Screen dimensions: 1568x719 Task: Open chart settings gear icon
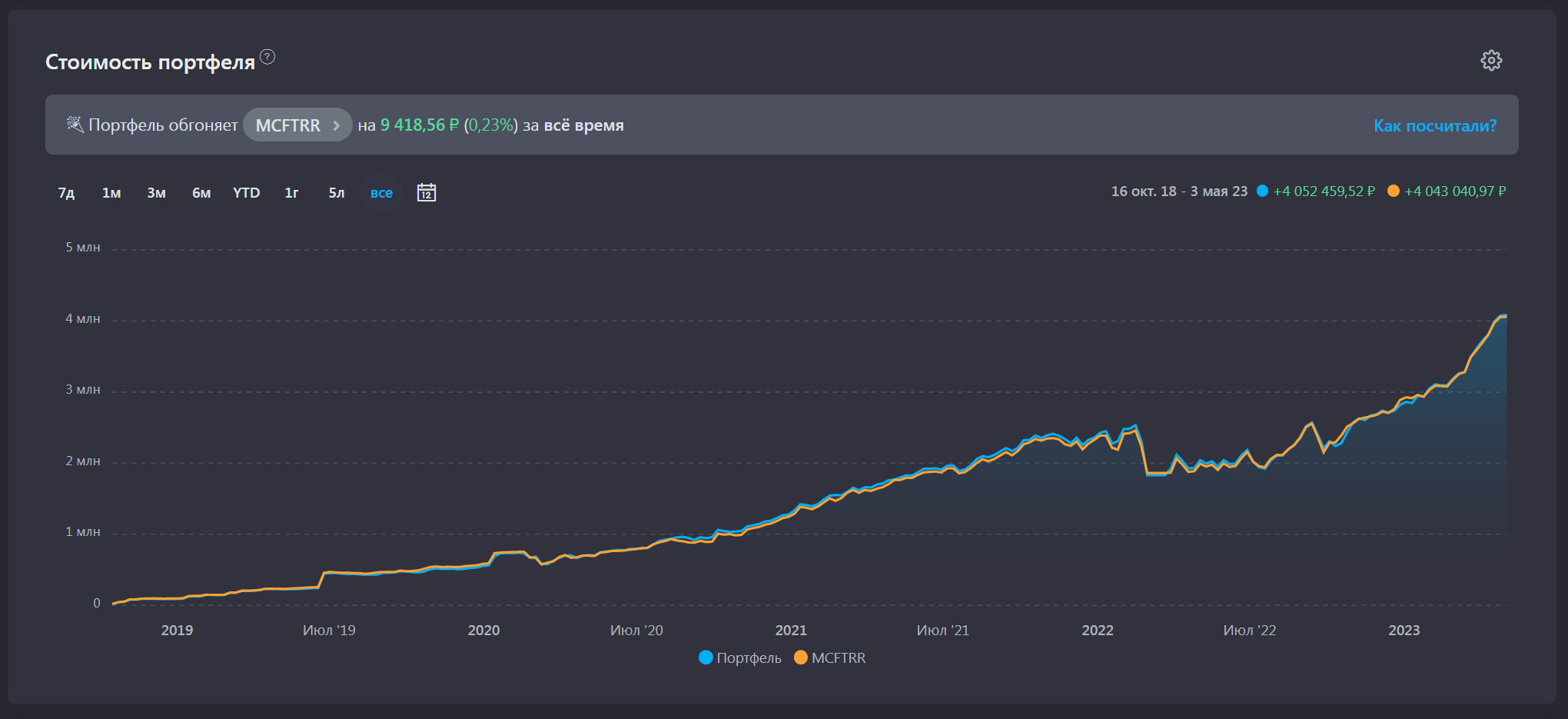click(x=1491, y=61)
